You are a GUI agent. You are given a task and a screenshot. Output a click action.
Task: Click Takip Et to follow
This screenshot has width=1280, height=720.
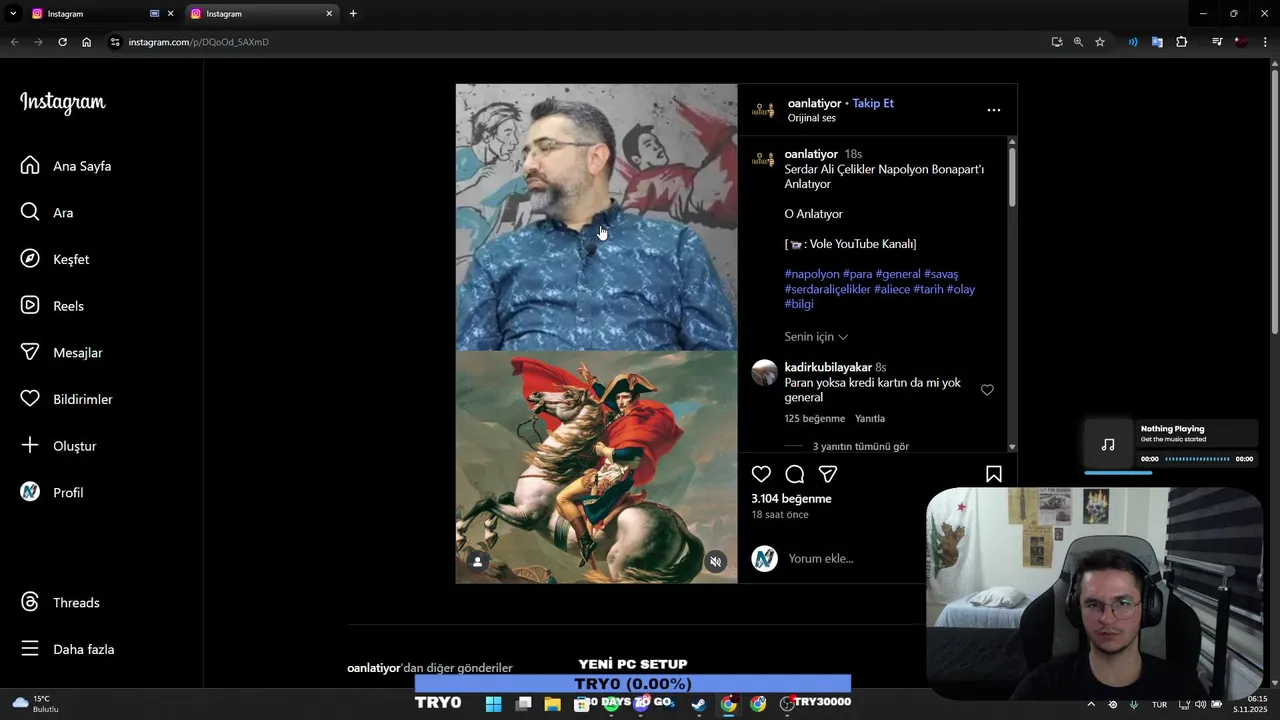[873, 103]
